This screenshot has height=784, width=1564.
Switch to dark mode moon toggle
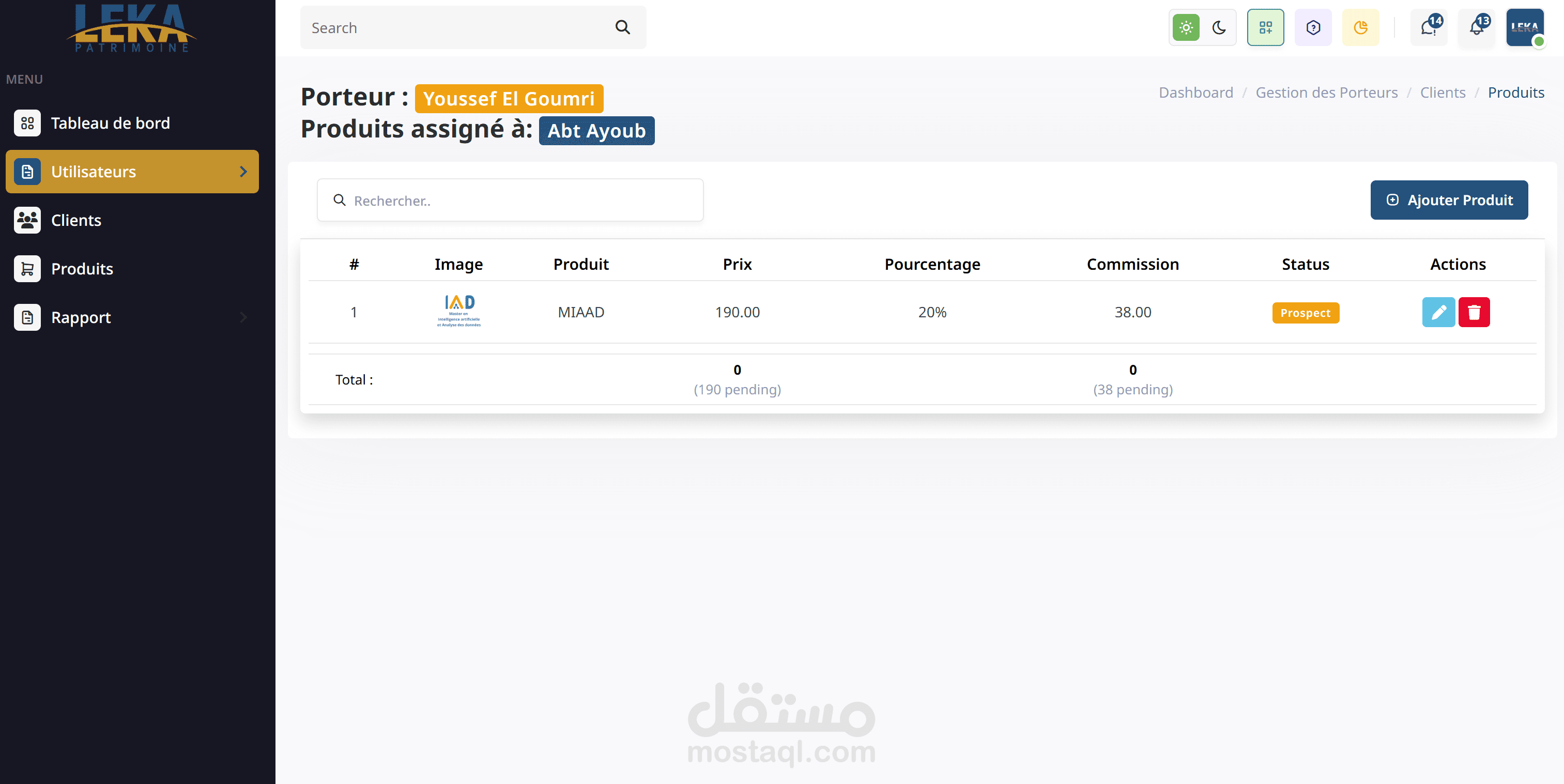[1219, 27]
